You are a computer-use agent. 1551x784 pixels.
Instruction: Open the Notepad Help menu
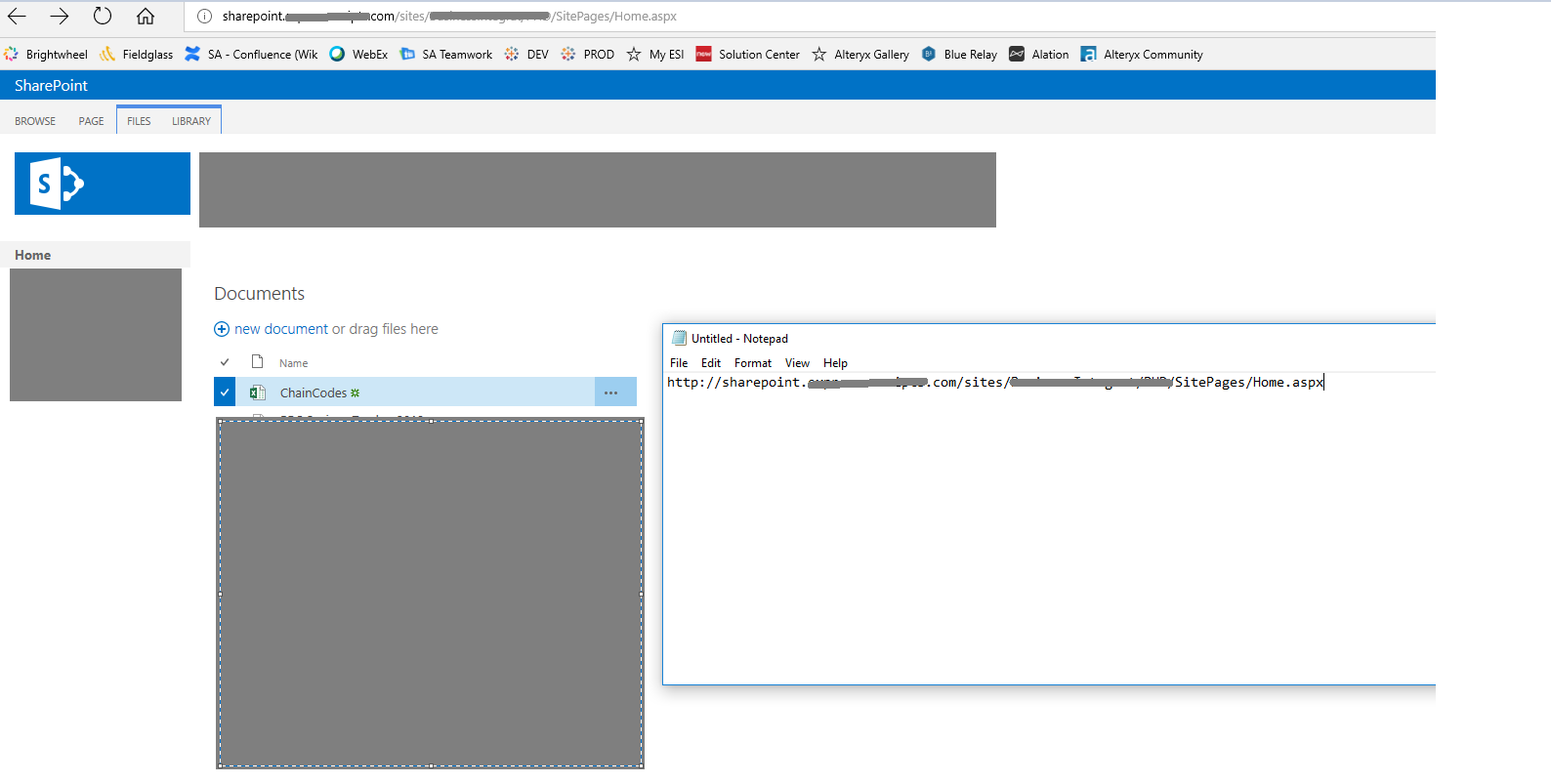[x=835, y=363]
